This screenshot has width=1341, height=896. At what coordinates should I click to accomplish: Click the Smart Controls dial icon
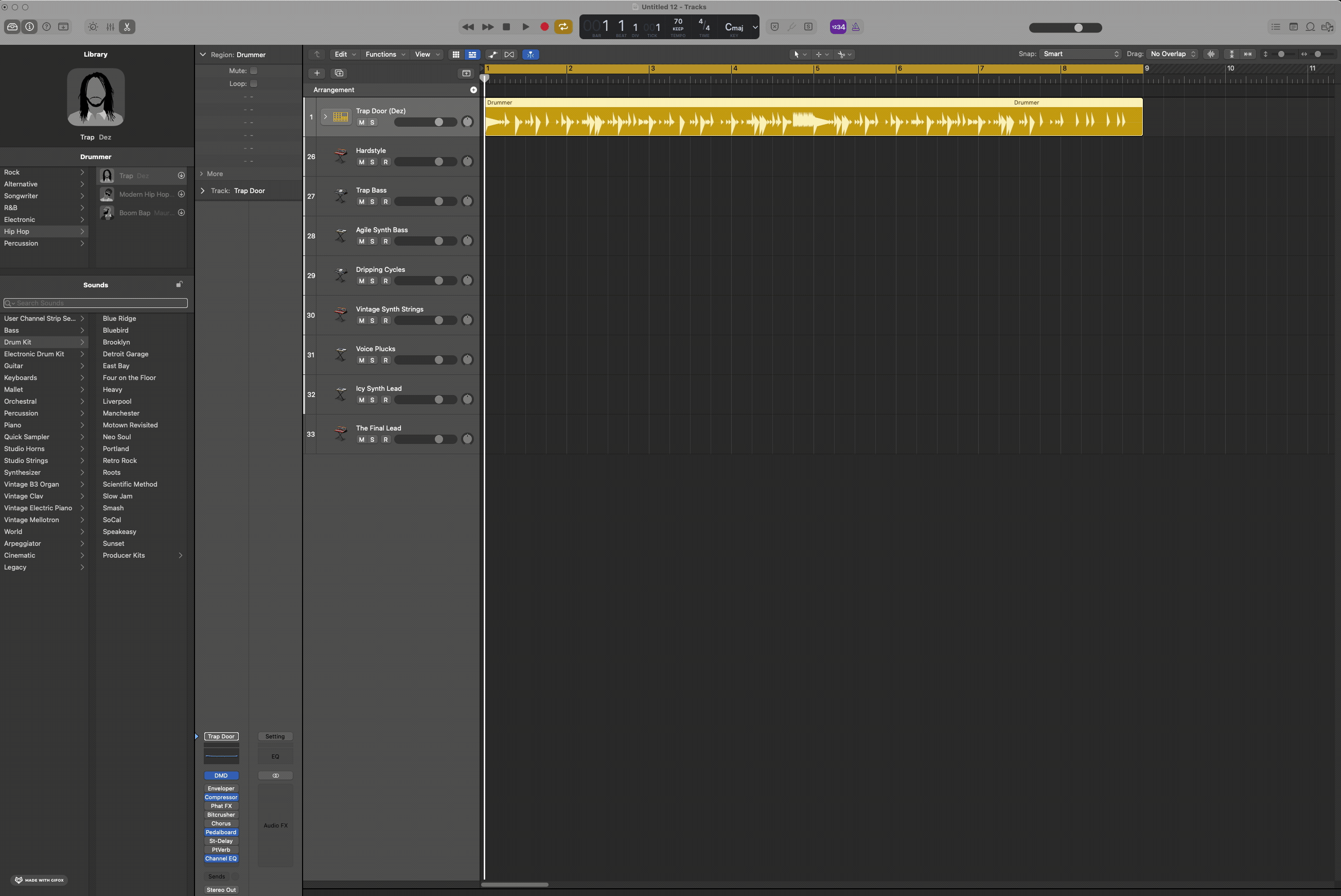pos(93,27)
